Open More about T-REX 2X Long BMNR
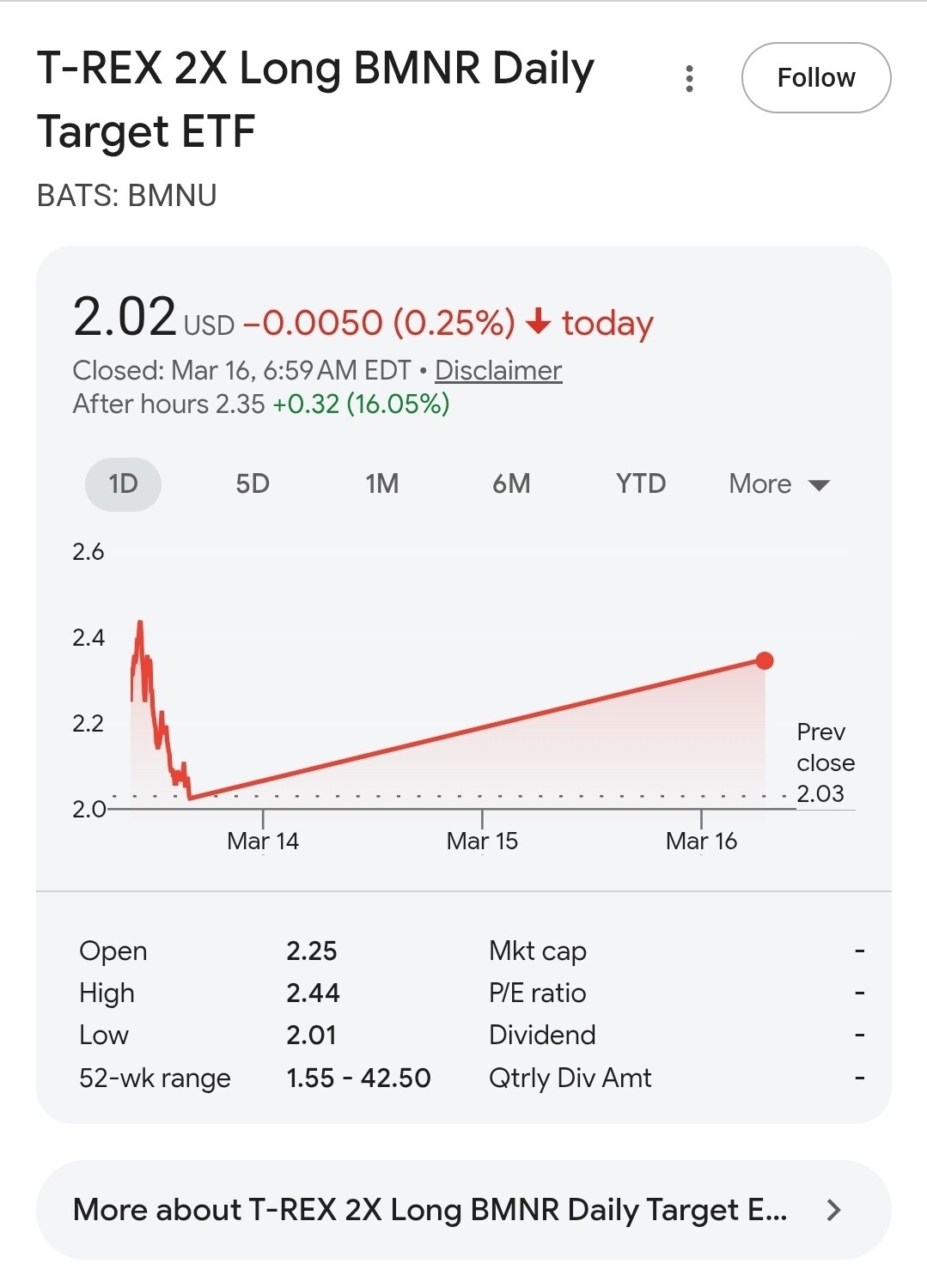Screen dimensions: 927x1288 (430, 1210)
